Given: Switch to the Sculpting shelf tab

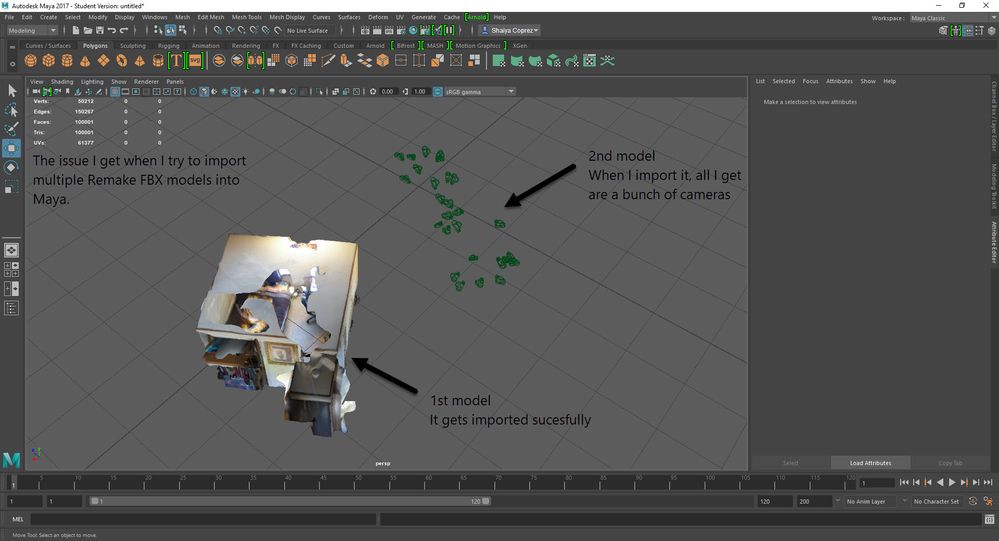Looking at the screenshot, I should pos(133,46).
